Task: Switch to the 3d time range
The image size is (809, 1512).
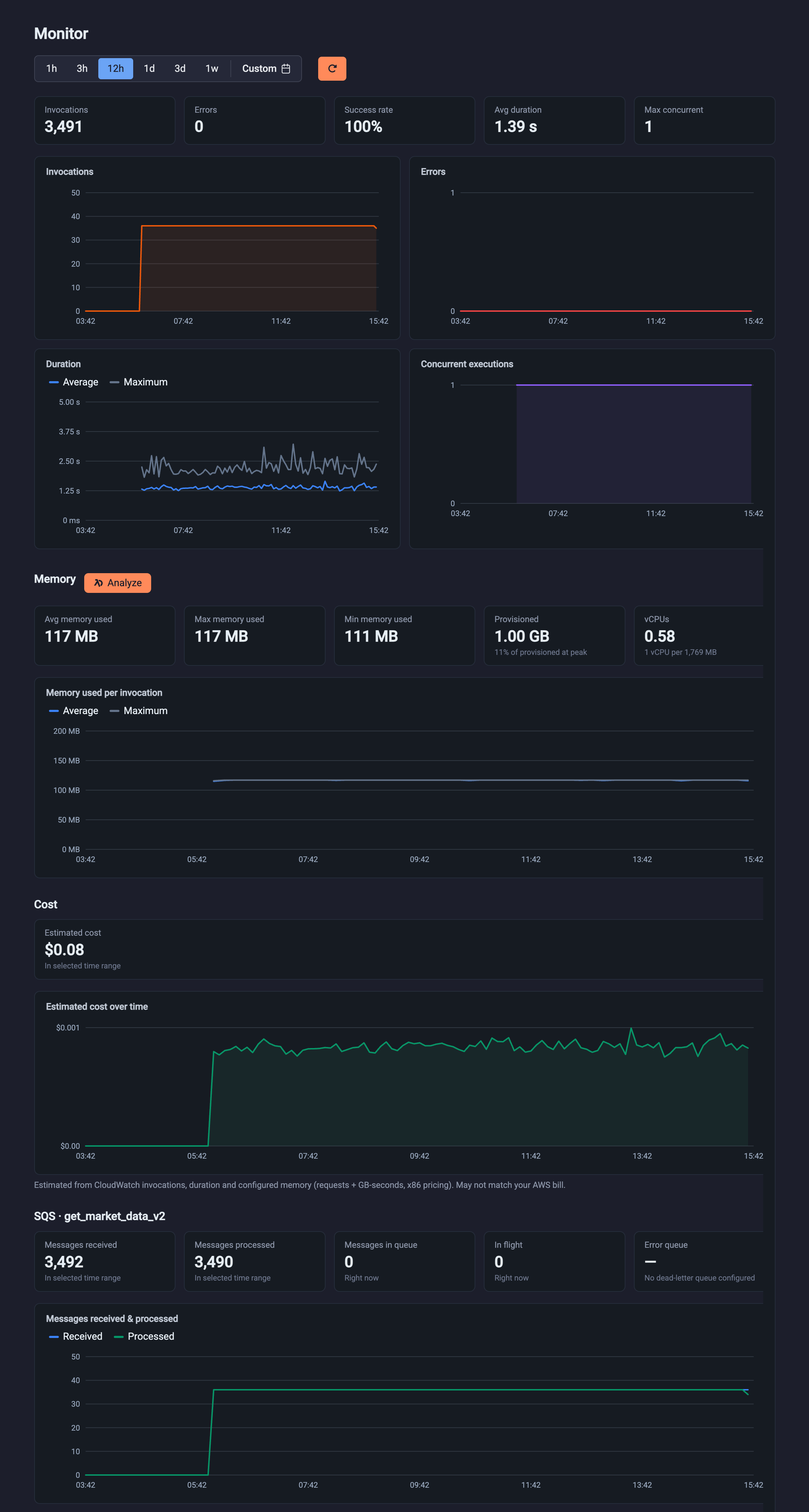Action: coord(180,69)
